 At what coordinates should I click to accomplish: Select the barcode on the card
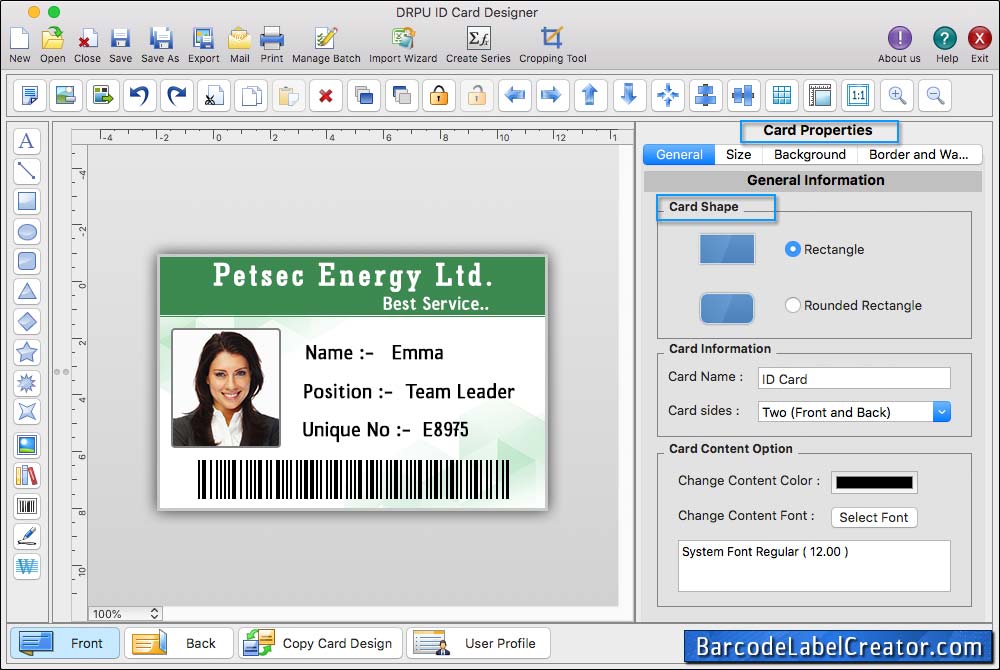point(353,479)
